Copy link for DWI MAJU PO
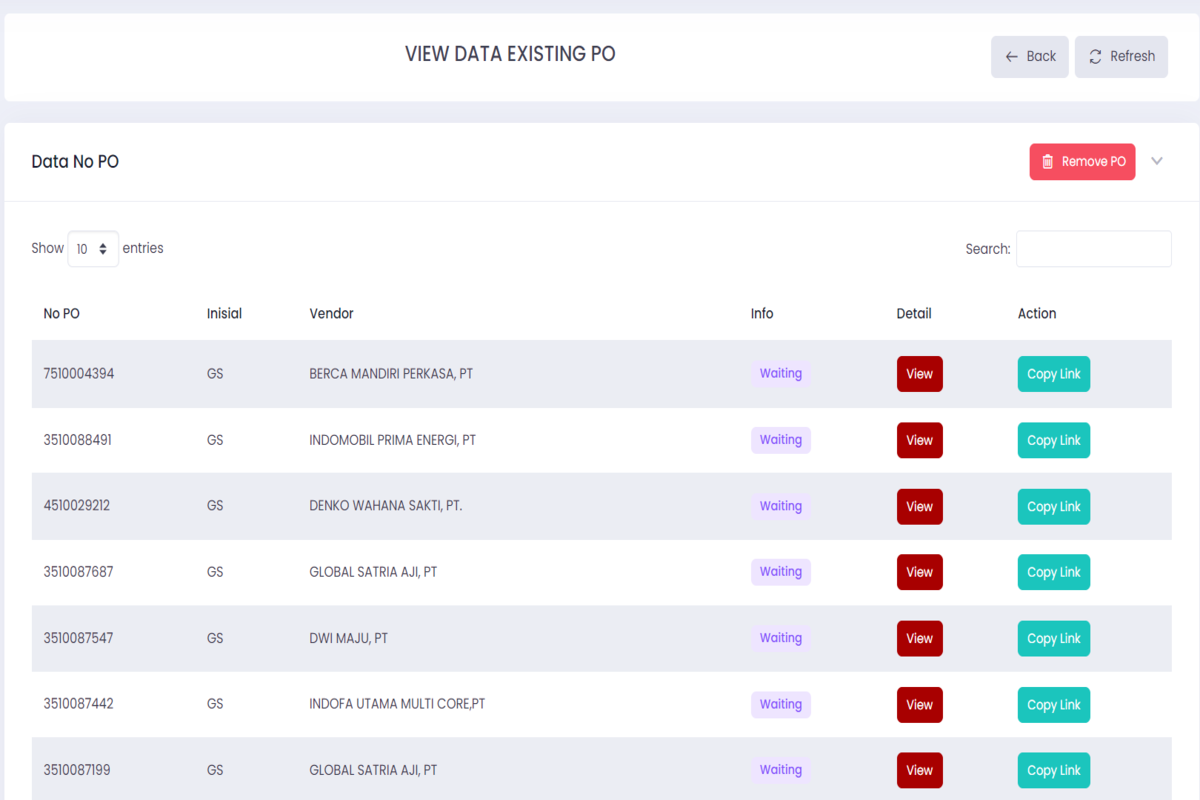Image resolution: width=1200 pixels, height=800 pixels. (1053, 638)
